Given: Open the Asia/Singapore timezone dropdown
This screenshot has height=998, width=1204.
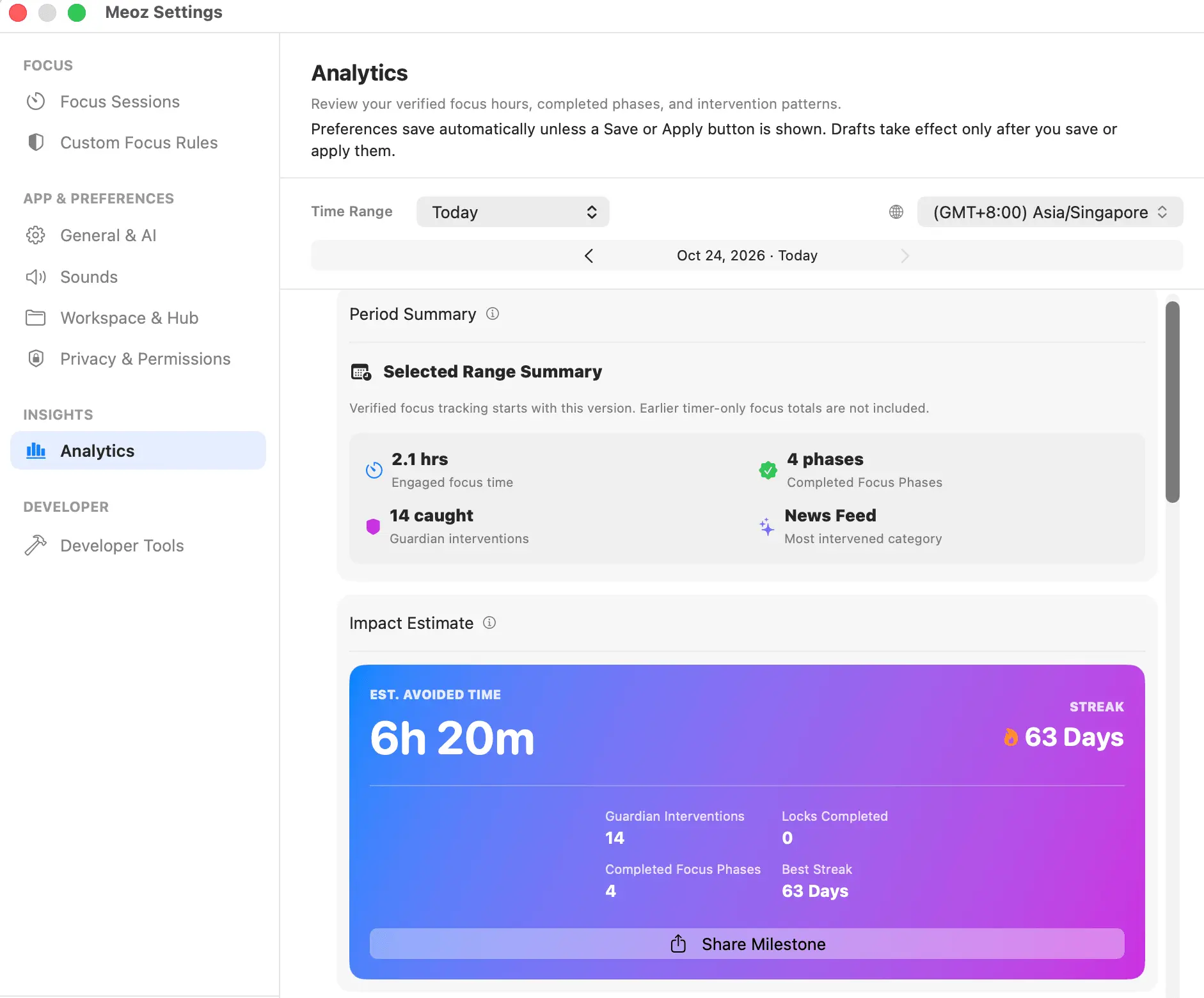Looking at the screenshot, I should [x=1050, y=212].
